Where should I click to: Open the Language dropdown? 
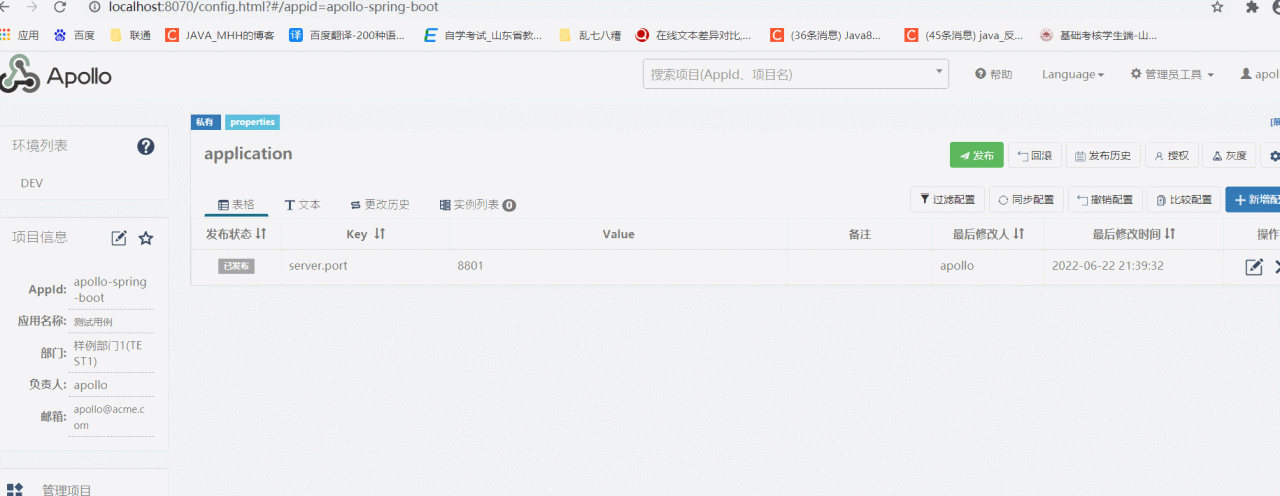pos(1073,74)
